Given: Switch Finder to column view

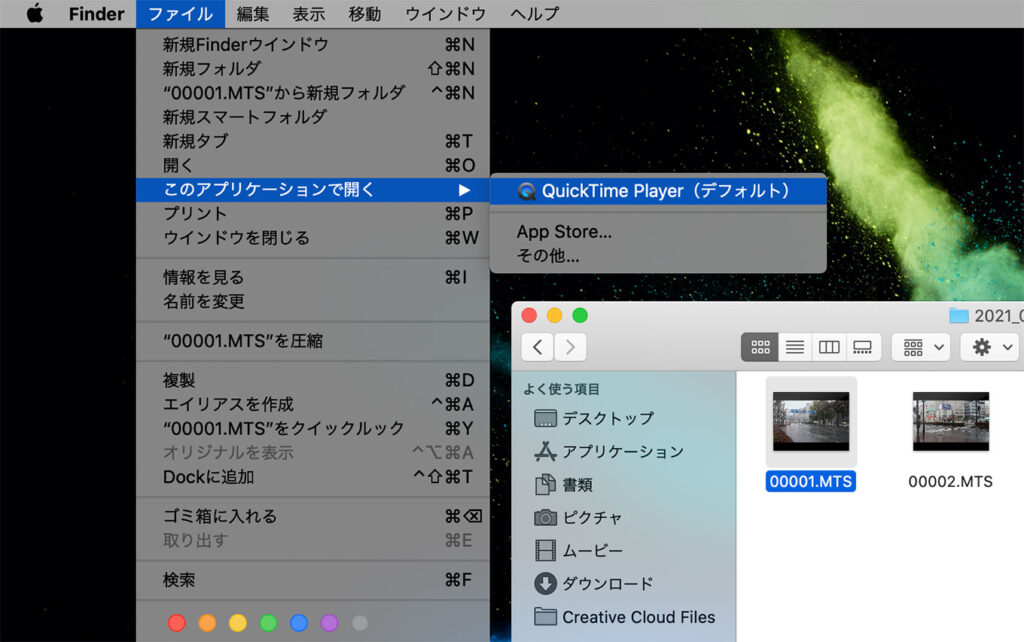Looking at the screenshot, I should click(x=829, y=347).
